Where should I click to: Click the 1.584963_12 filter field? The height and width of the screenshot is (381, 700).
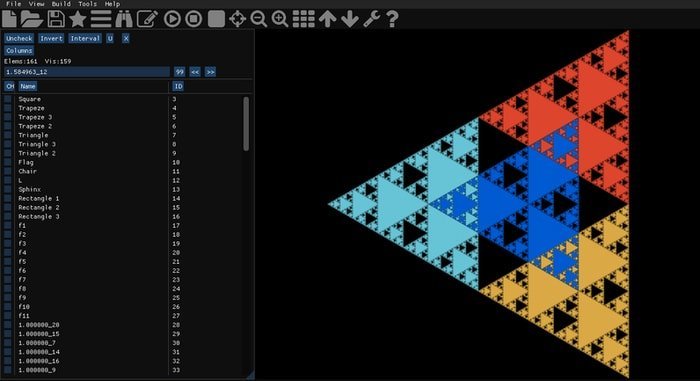click(x=87, y=72)
